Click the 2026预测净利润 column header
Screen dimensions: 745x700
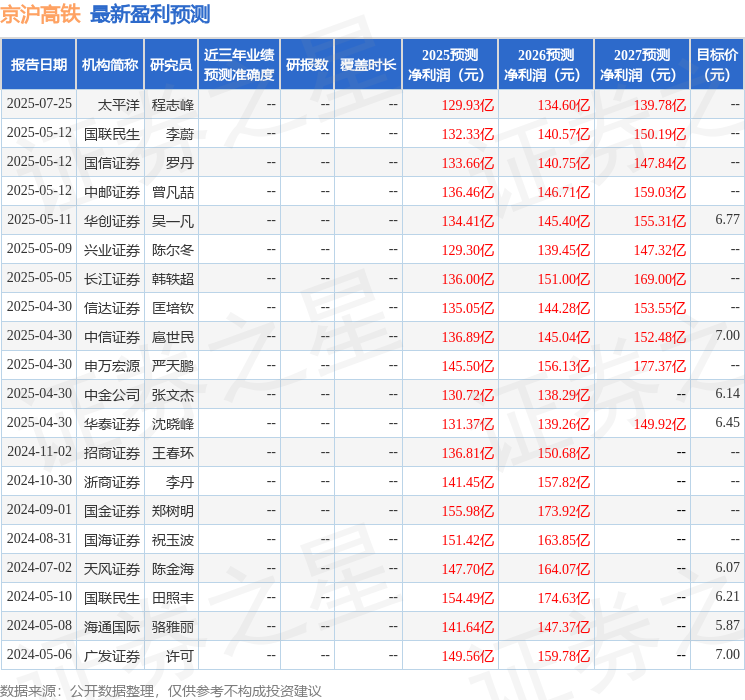[546, 65]
